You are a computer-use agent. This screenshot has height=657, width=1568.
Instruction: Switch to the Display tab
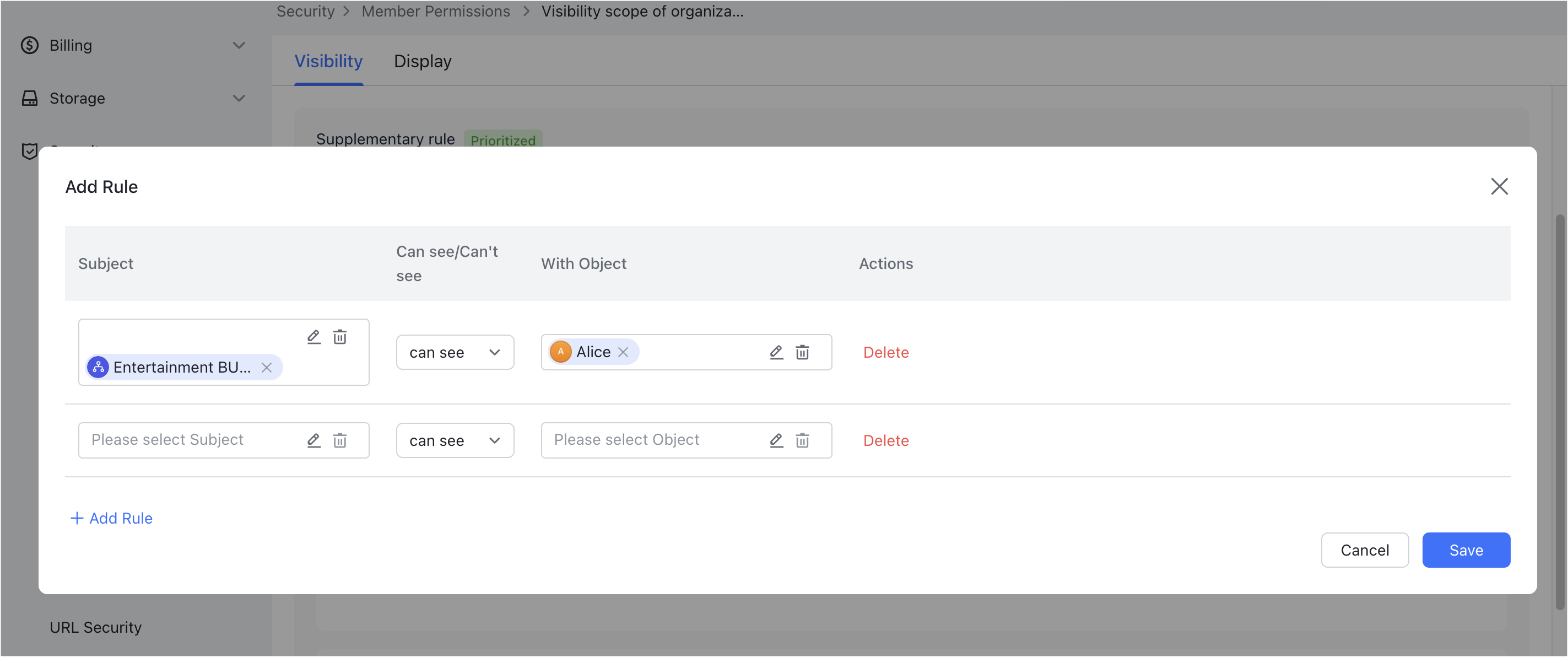423,61
